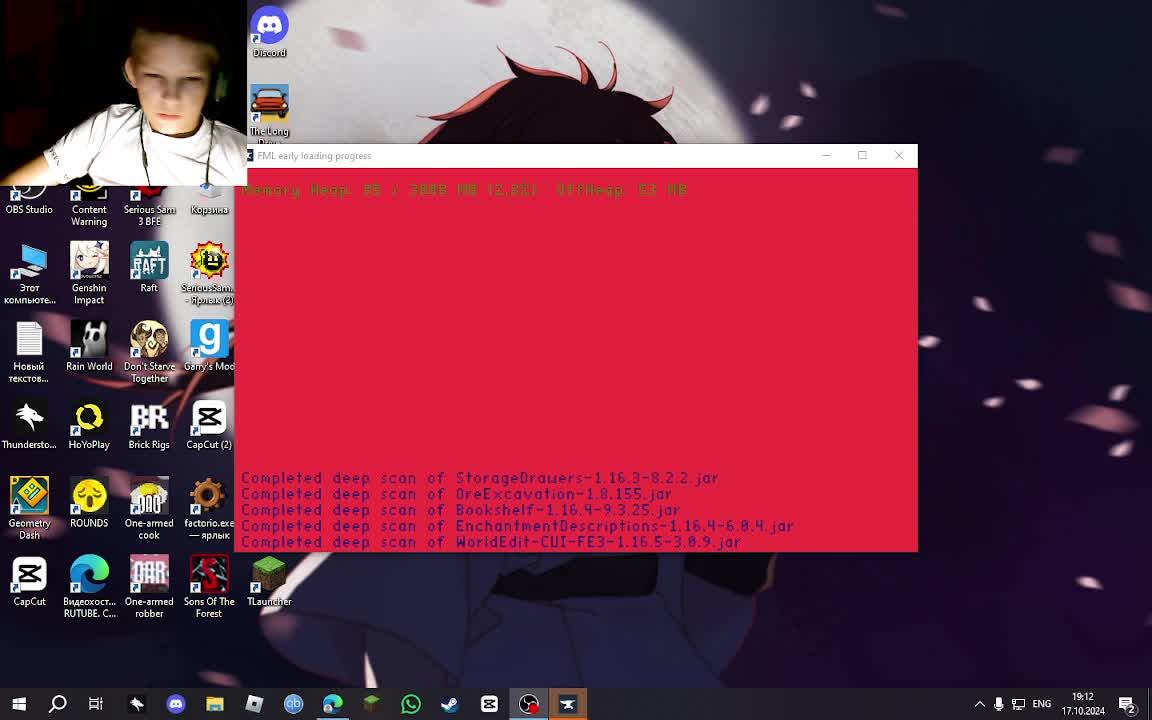1152x720 pixels.
Task: Switch the ENG input language
Action: tap(1042, 705)
